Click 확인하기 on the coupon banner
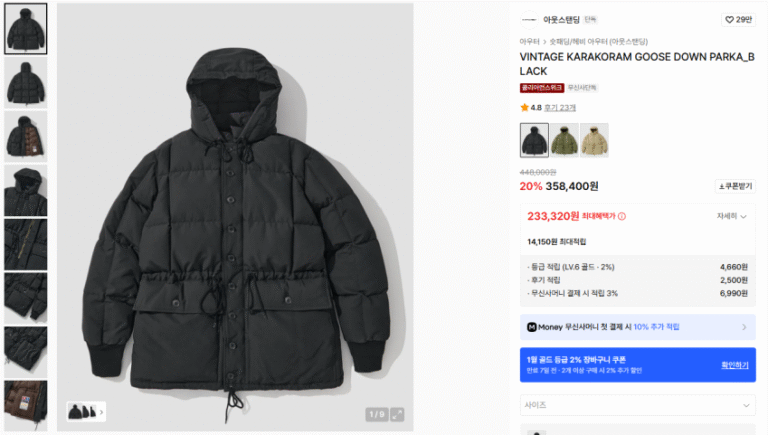 click(x=735, y=365)
